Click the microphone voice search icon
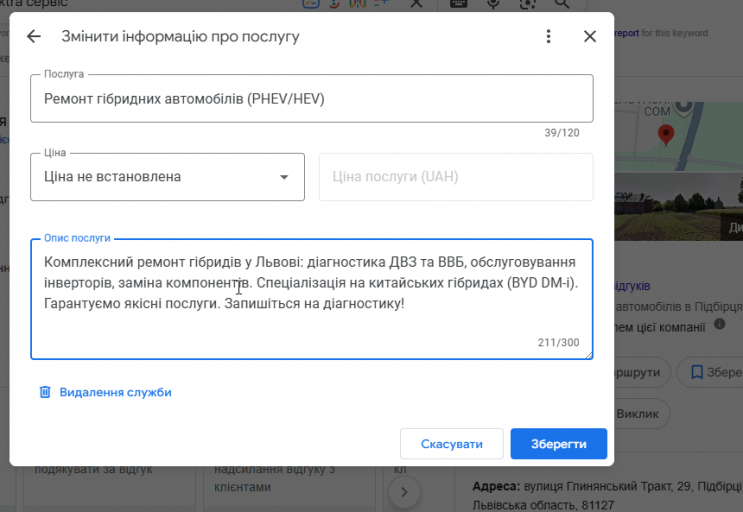Image resolution: width=743 pixels, height=512 pixels. click(493, 3)
